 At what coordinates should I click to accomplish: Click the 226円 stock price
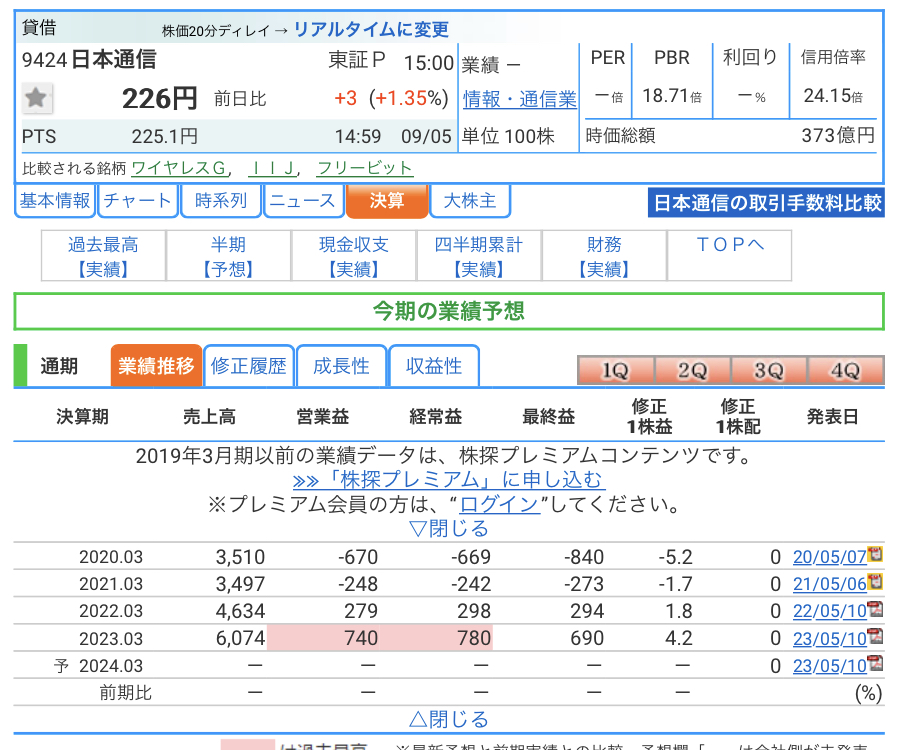coord(160,99)
